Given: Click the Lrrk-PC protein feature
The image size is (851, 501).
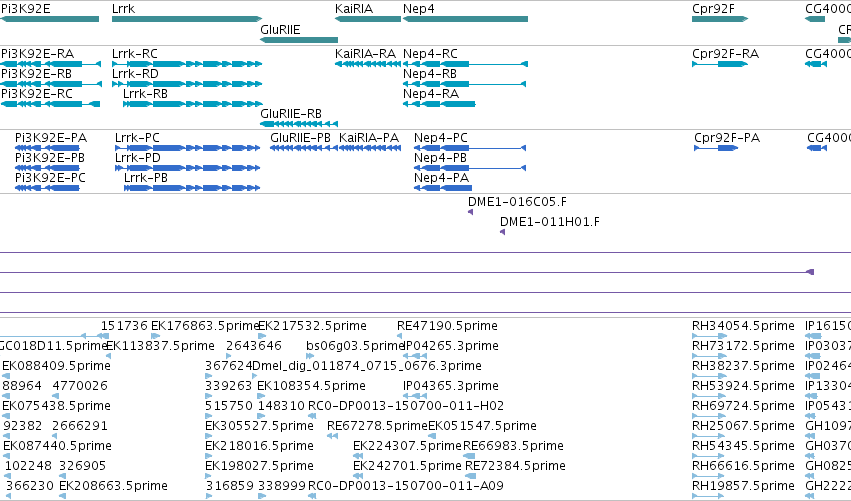Looking at the screenshot, I should coord(187,148).
